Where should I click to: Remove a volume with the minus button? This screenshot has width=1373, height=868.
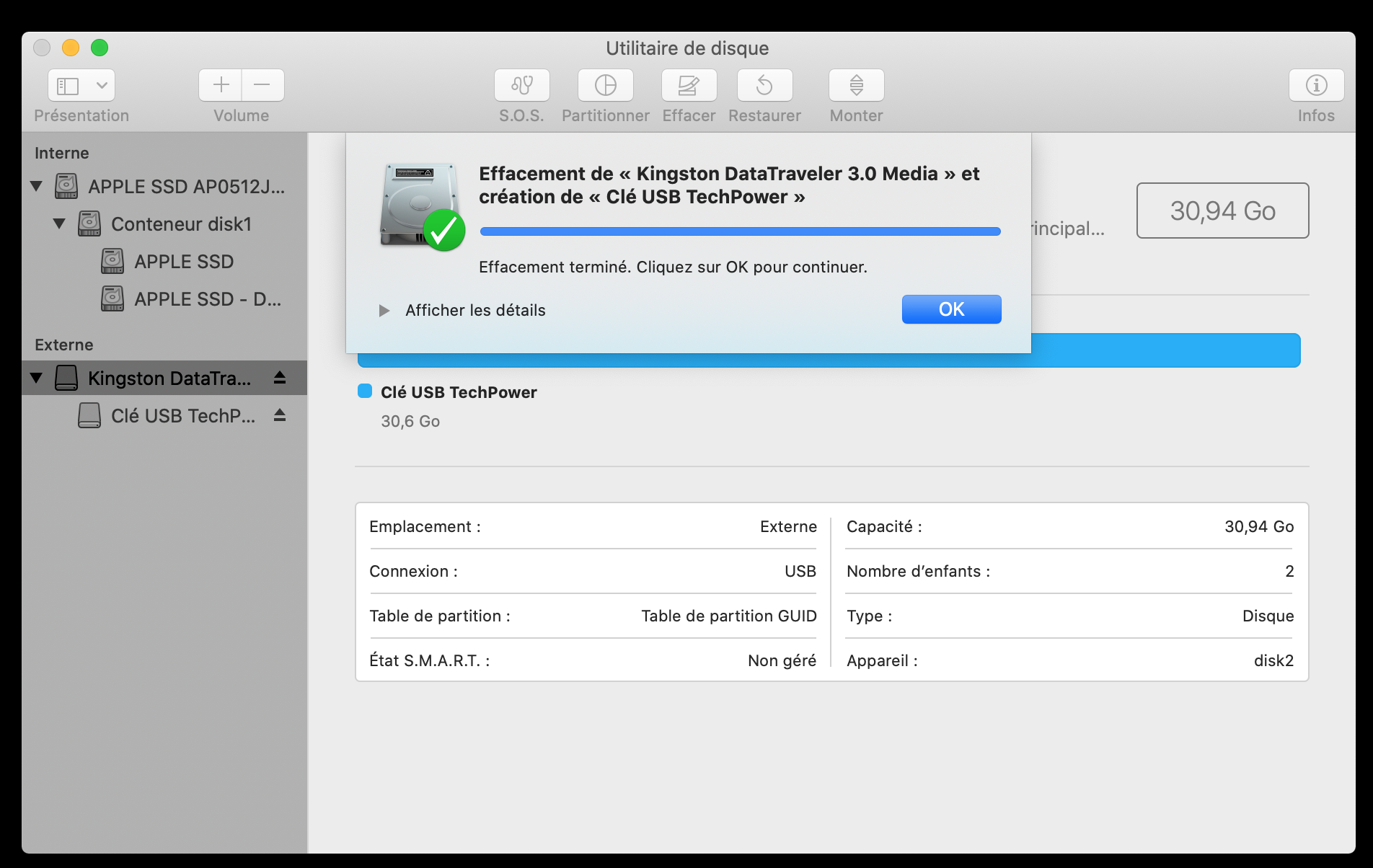point(262,85)
